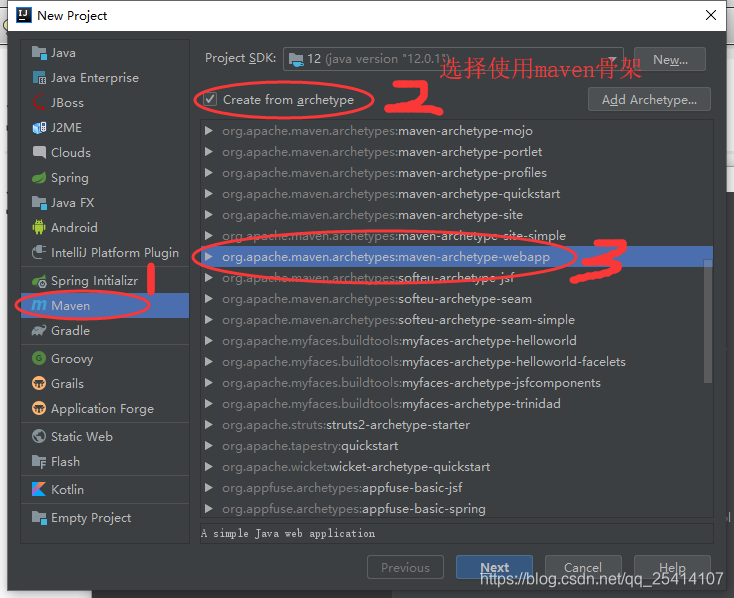Expand maven-archetype-portlet node
The height and width of the screenshot is (598, 734).
pyautogui.click(x=209, y=152)
